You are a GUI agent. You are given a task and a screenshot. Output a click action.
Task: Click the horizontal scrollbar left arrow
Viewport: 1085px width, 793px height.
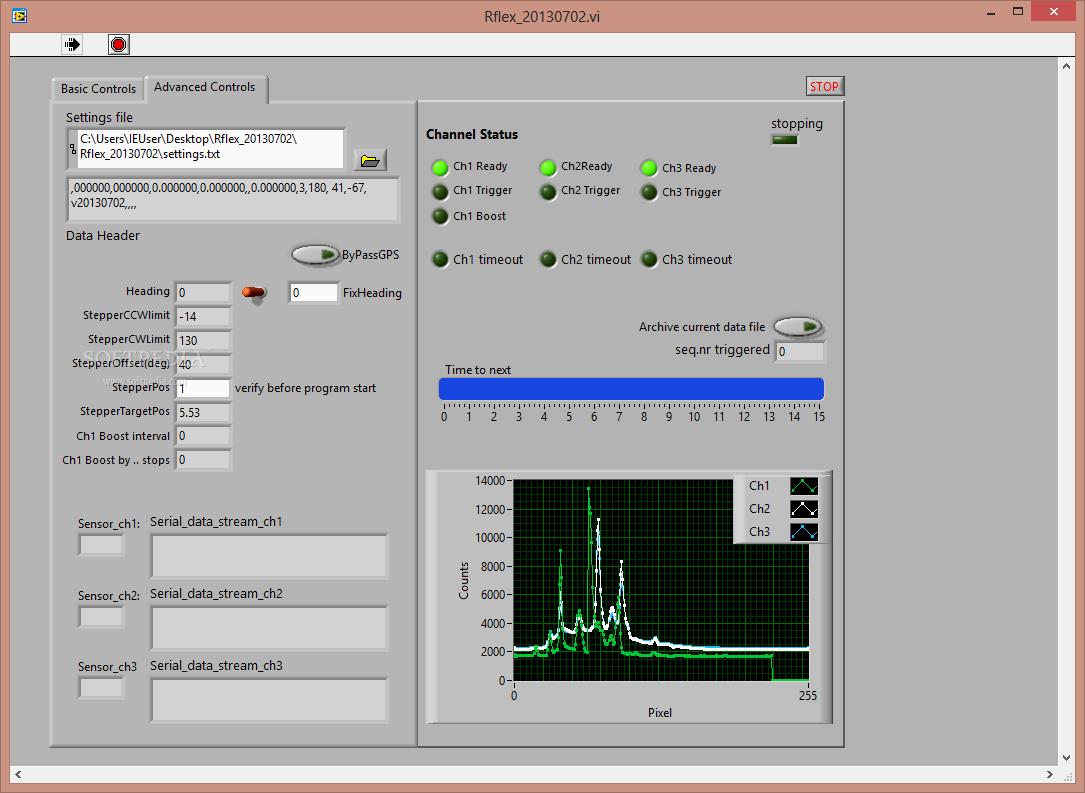tap(18, 774)
